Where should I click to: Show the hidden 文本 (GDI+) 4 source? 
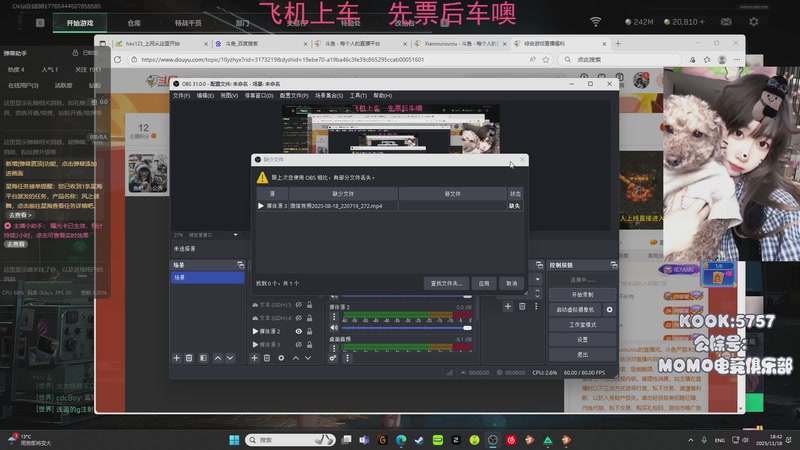click(298, 318)
